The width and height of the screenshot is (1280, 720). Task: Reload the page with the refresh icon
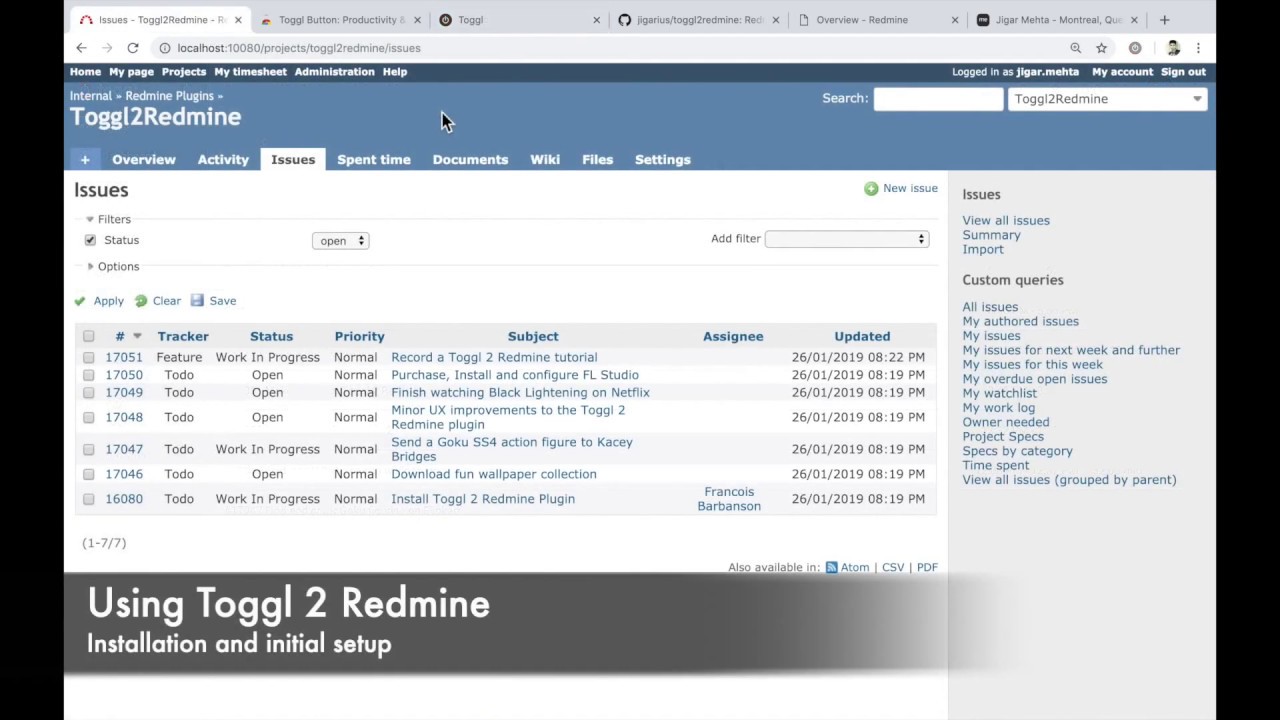[x=132, y=48]
